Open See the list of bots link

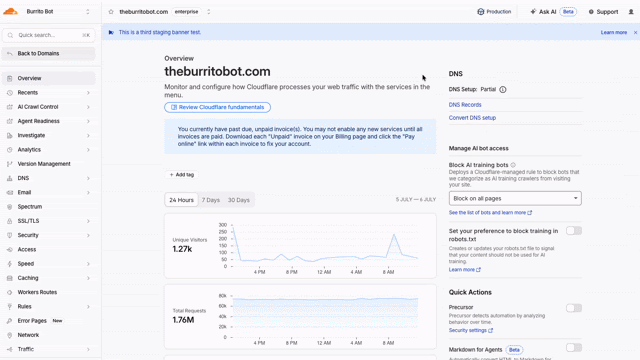(x=490, y=213)
